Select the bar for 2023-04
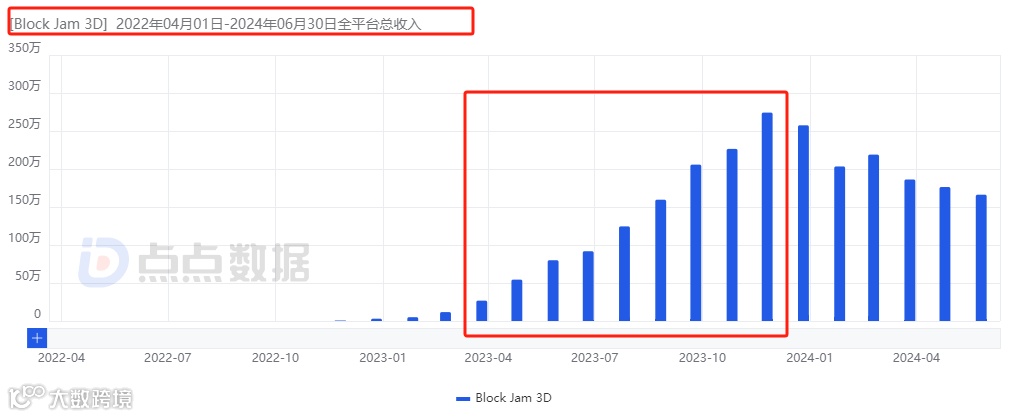 click(481, 311)
